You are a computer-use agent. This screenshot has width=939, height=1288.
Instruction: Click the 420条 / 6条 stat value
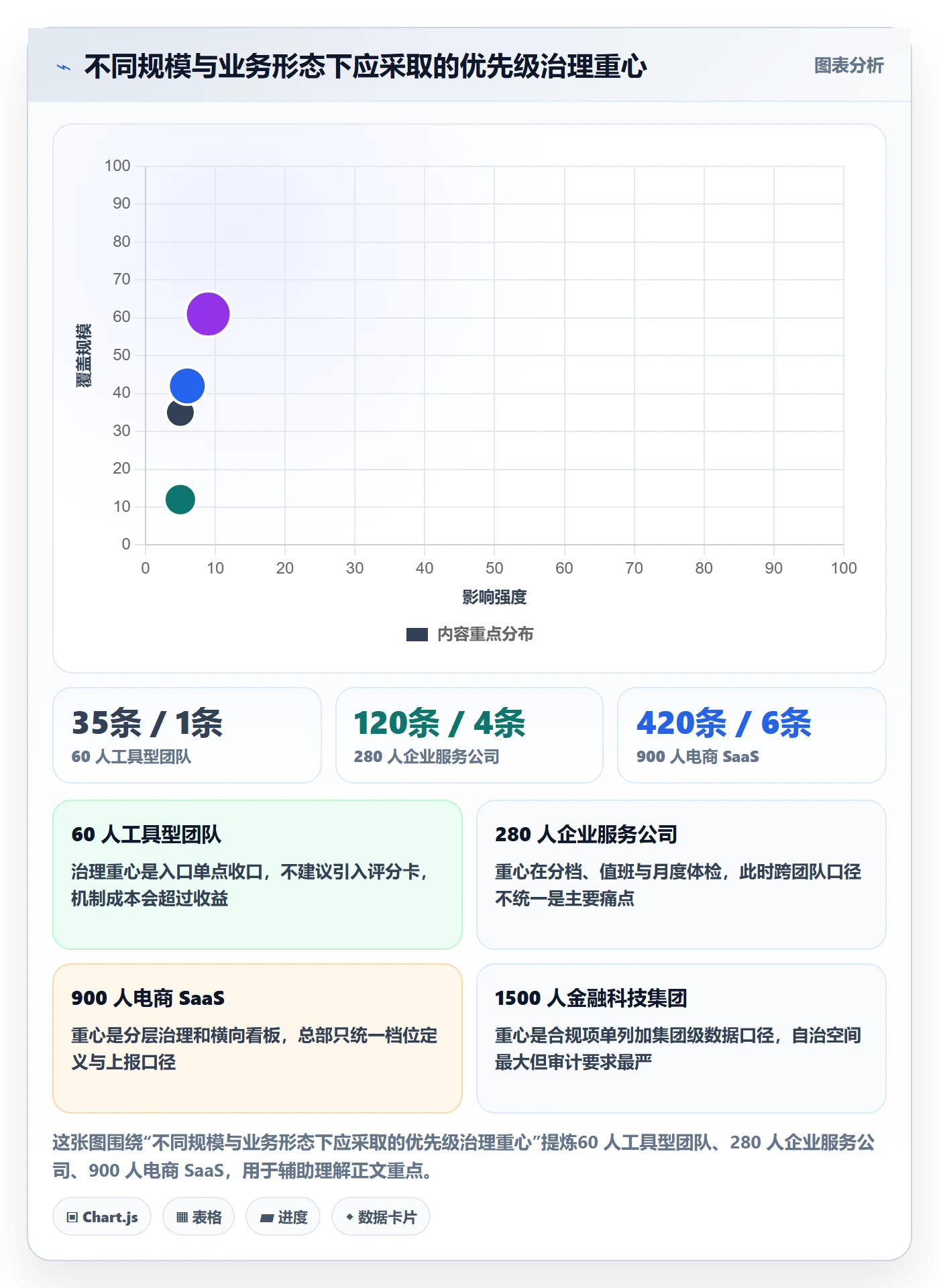pos(724,723)
